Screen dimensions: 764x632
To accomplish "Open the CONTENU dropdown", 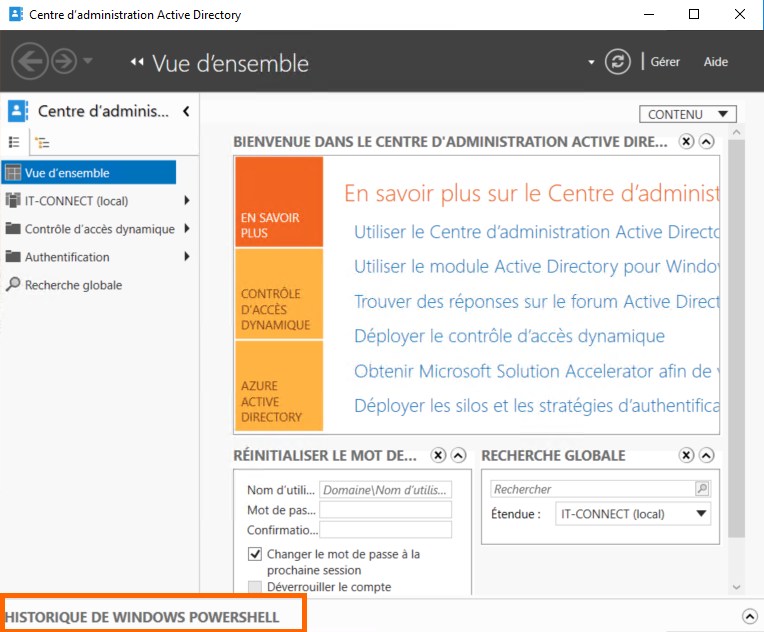I will (x=688, y=115).
